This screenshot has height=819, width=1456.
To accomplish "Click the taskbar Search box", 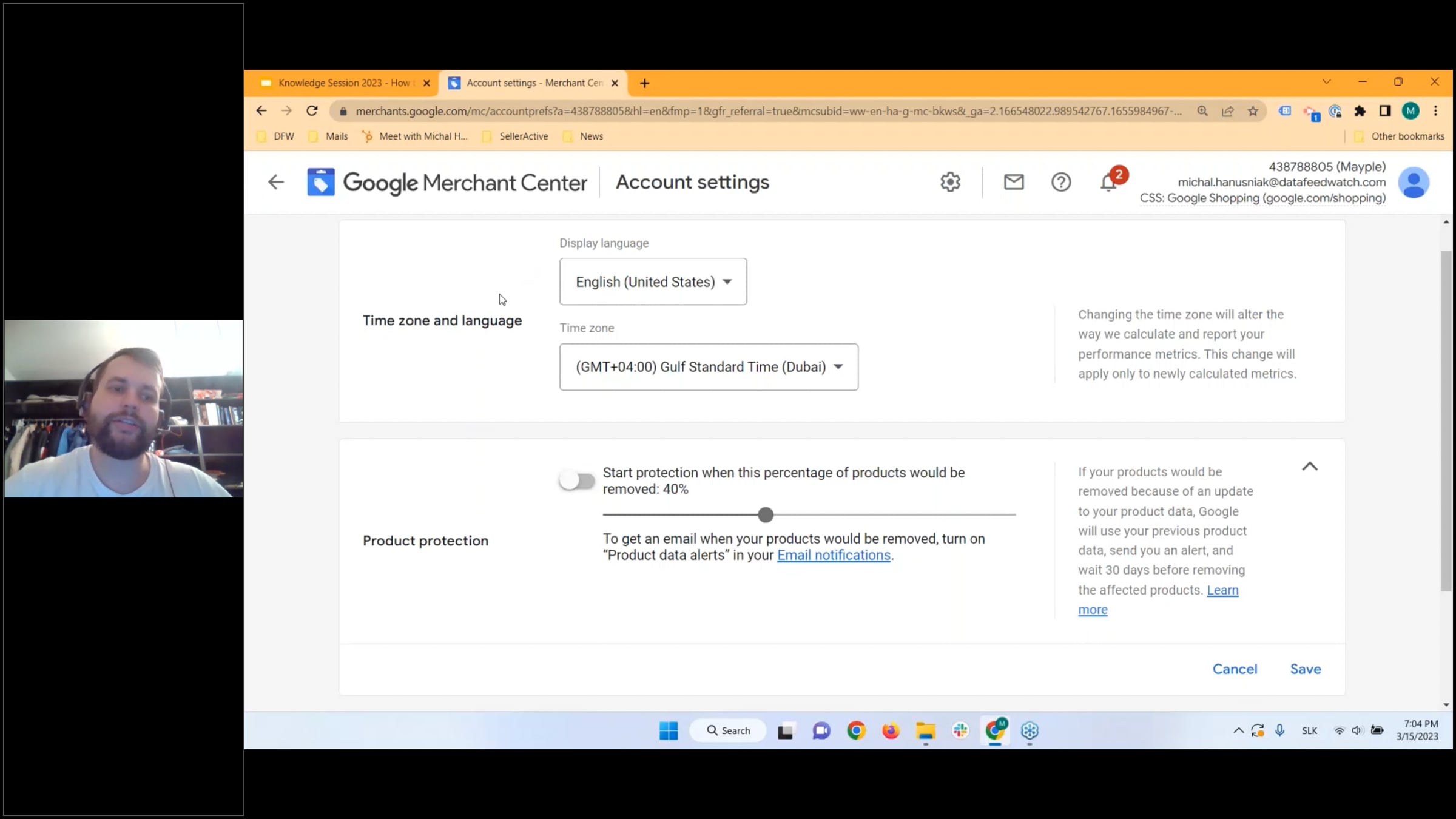I will (728, 730).
